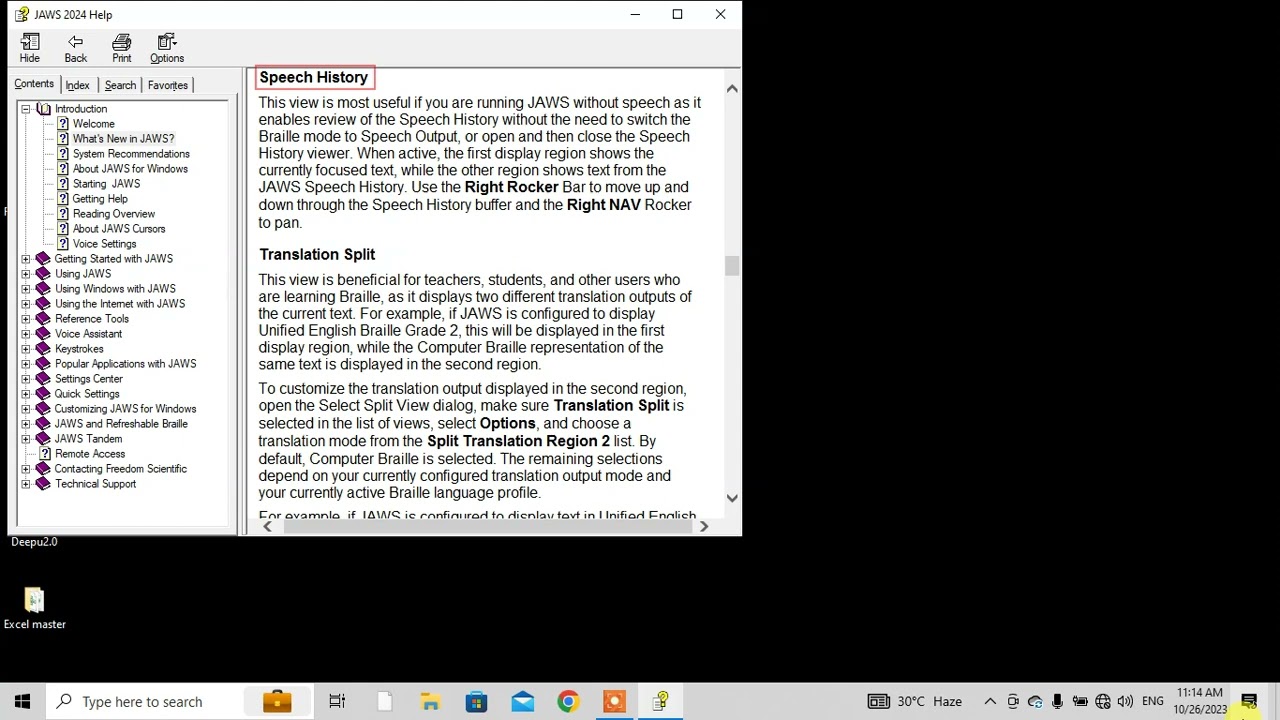Switch to the Search tab
The width and height of the screenshot is (1280, 720).
click(120, 85)
